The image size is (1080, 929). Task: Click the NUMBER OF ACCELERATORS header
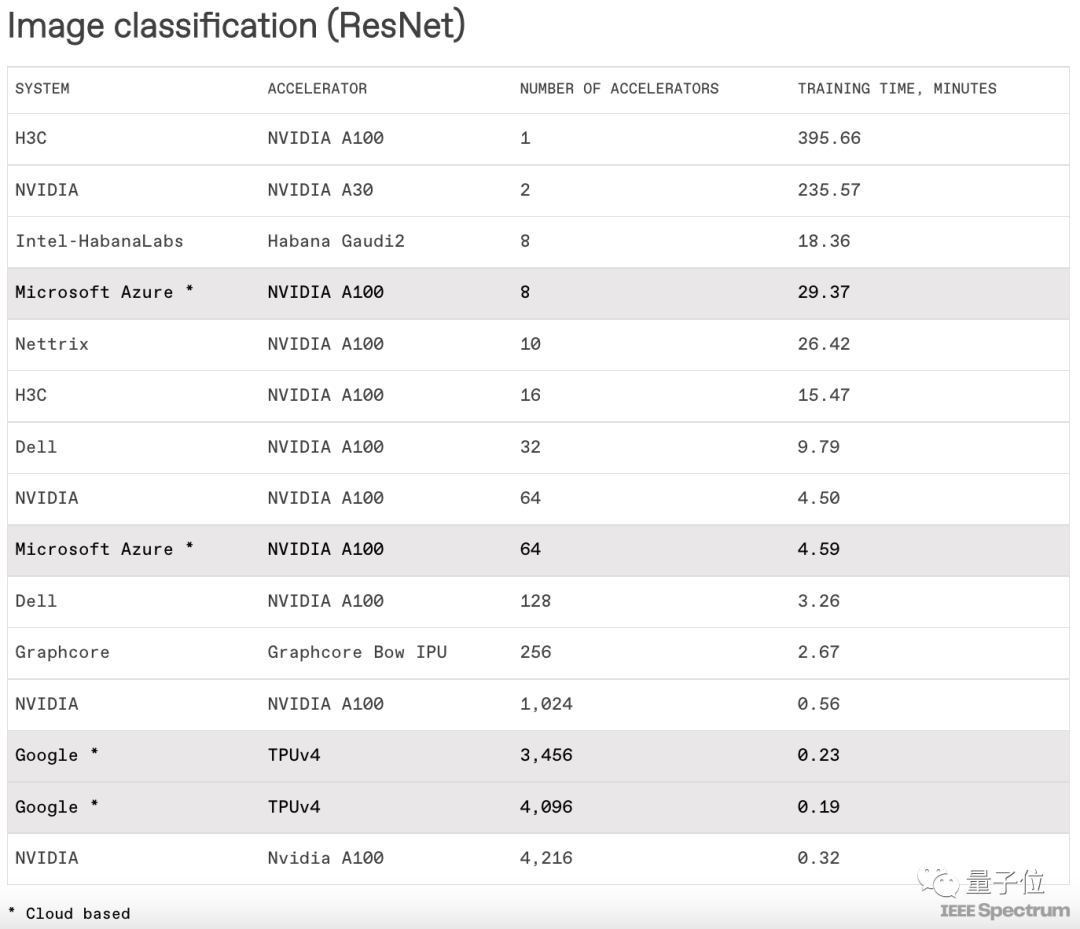619,89
